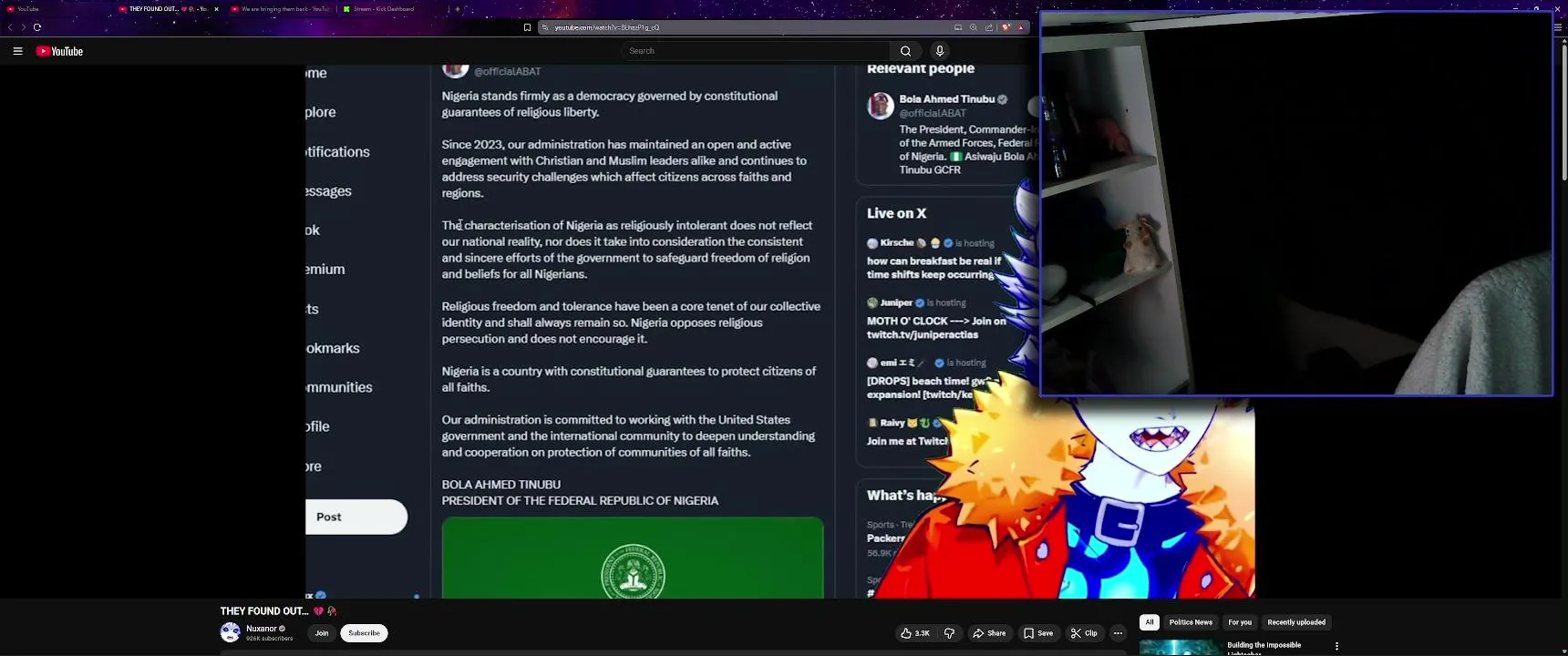Click Building the Impossible video title

pos(1264,648)
